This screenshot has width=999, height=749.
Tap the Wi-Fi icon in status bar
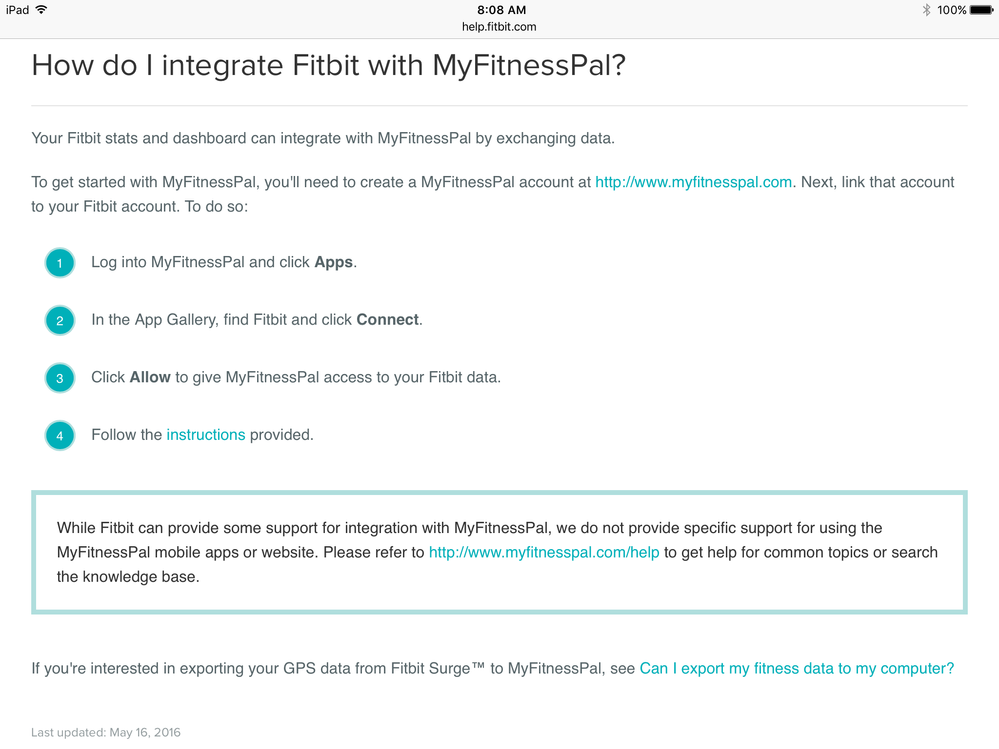[x=41, y=10]
